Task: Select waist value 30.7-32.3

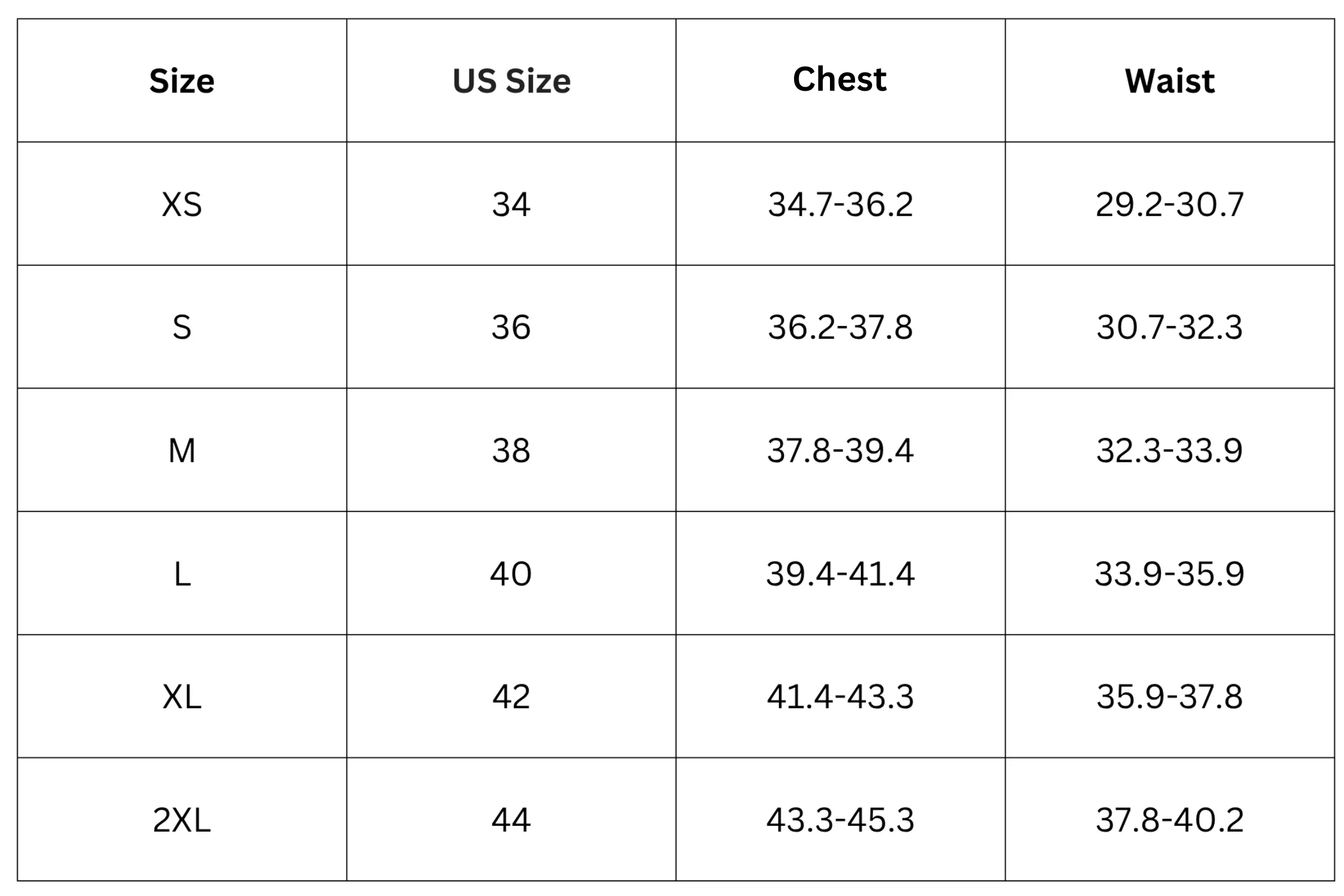Action: point(1170,328)
